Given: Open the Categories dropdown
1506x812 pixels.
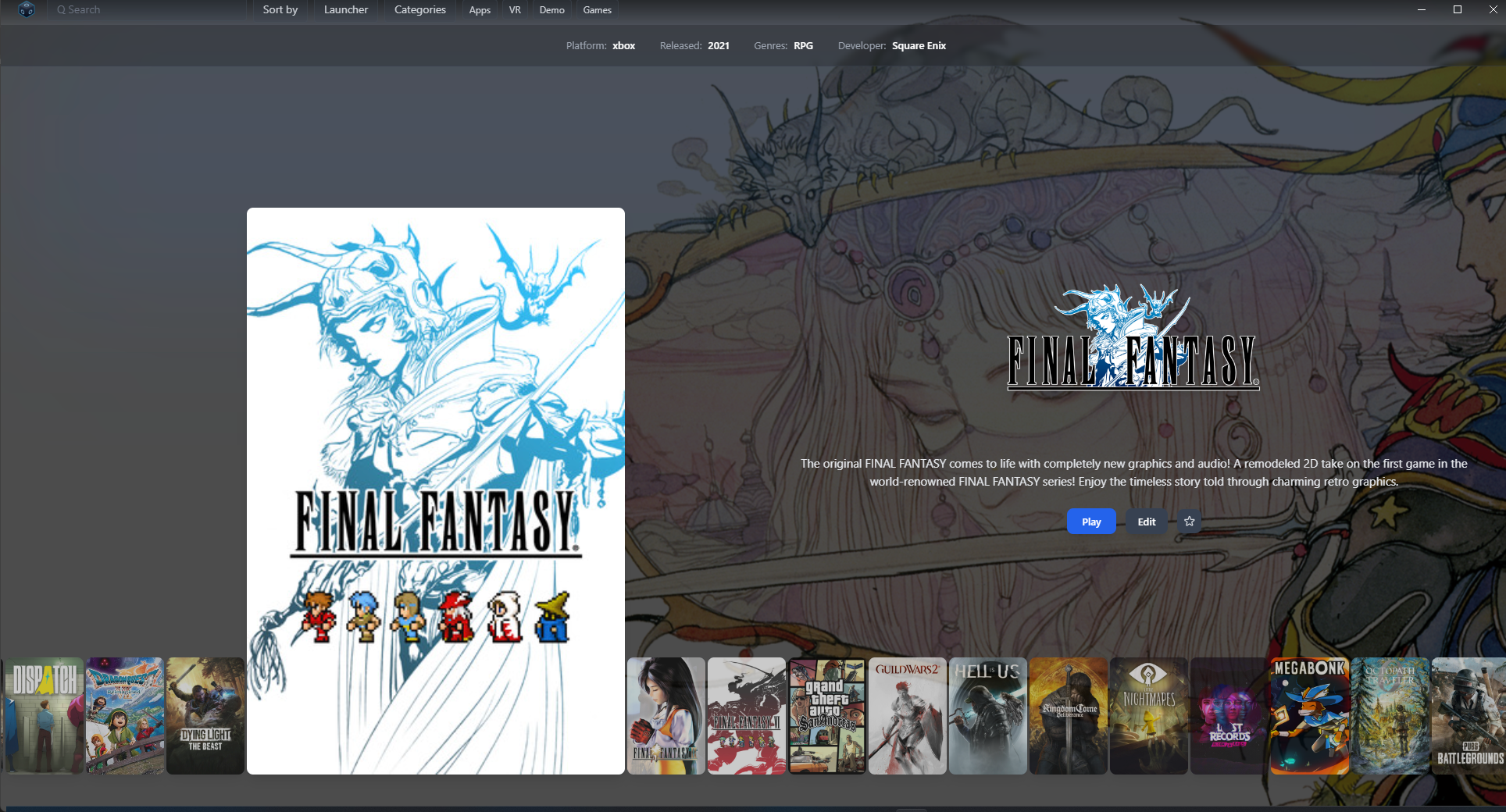Looking at the screenshot, I should [x=419, y=10].
